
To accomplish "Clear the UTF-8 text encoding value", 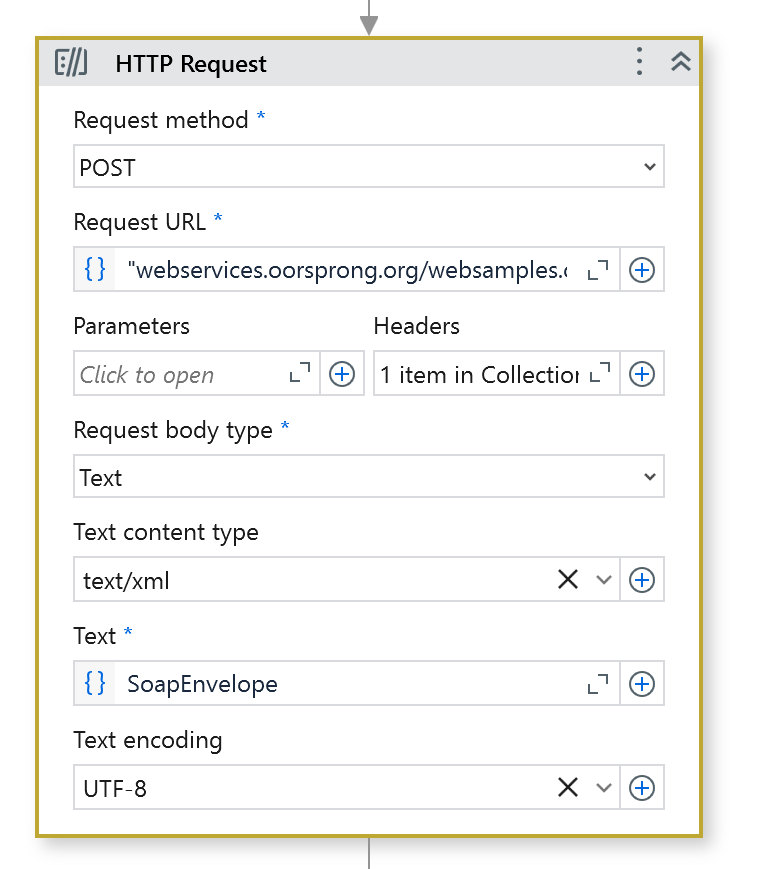I will (568, 788).
